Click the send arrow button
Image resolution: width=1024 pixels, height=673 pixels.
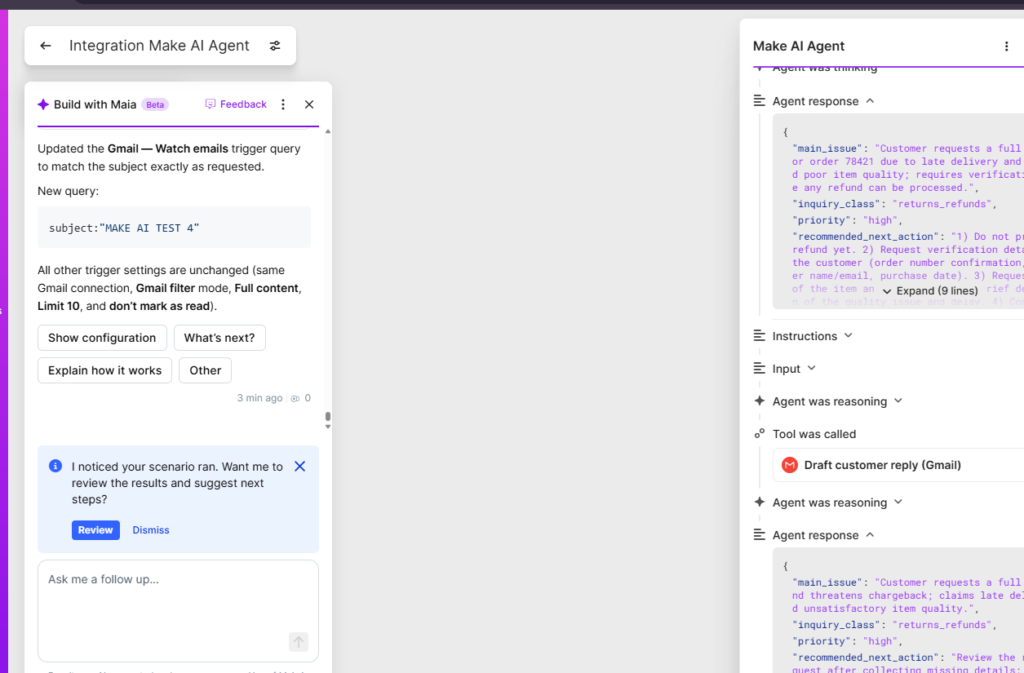(x=298, y=642)
